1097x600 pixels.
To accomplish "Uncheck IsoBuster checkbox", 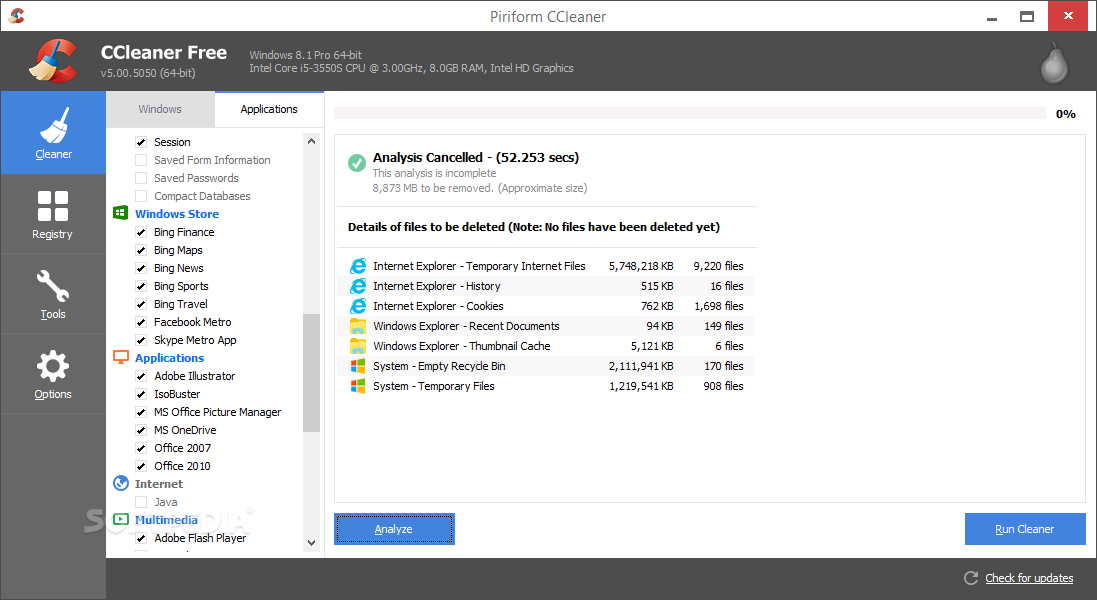I will pos(141,394).
